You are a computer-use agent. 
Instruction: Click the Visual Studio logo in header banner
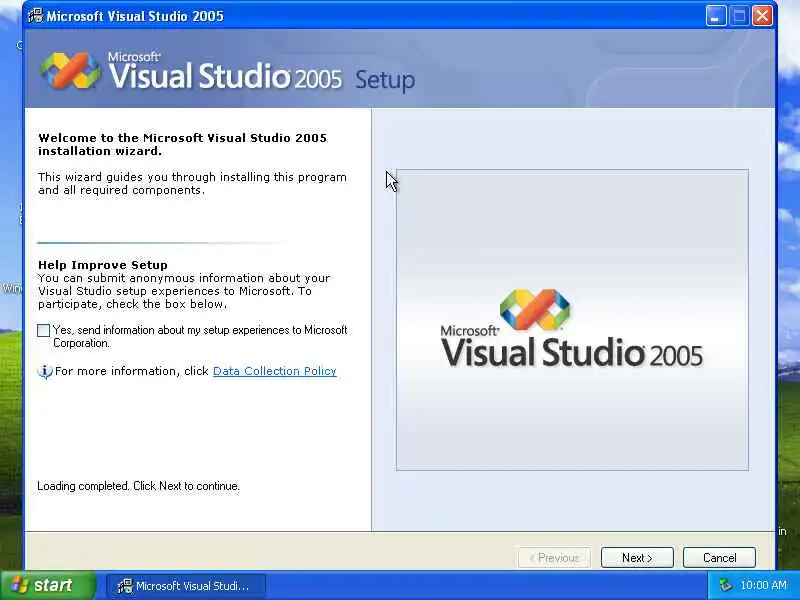coord(70,70)
